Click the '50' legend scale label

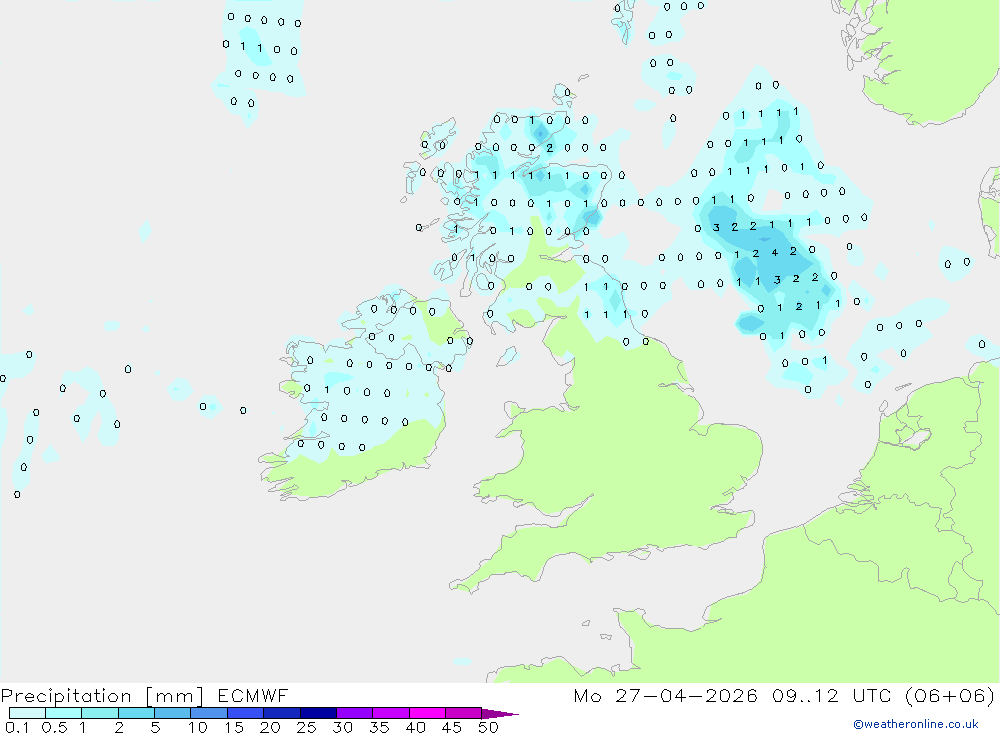click(x=488, y=727)
